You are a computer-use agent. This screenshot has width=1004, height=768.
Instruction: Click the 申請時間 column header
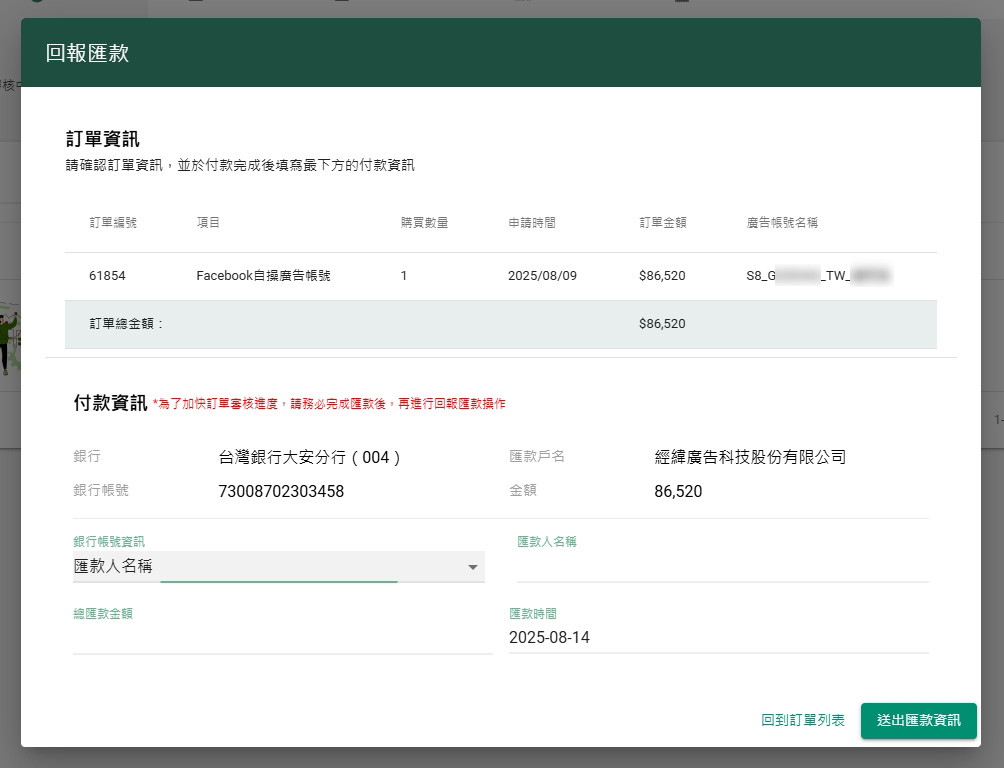532,222
